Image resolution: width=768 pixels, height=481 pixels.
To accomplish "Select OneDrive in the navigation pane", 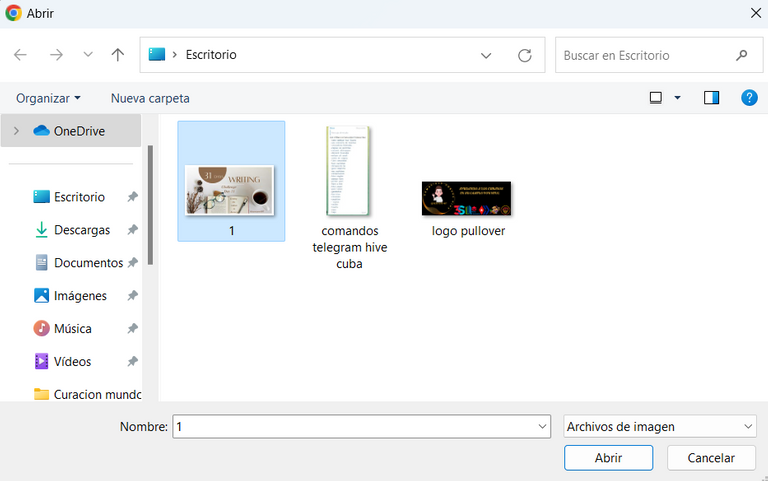I will click(69, 131).
